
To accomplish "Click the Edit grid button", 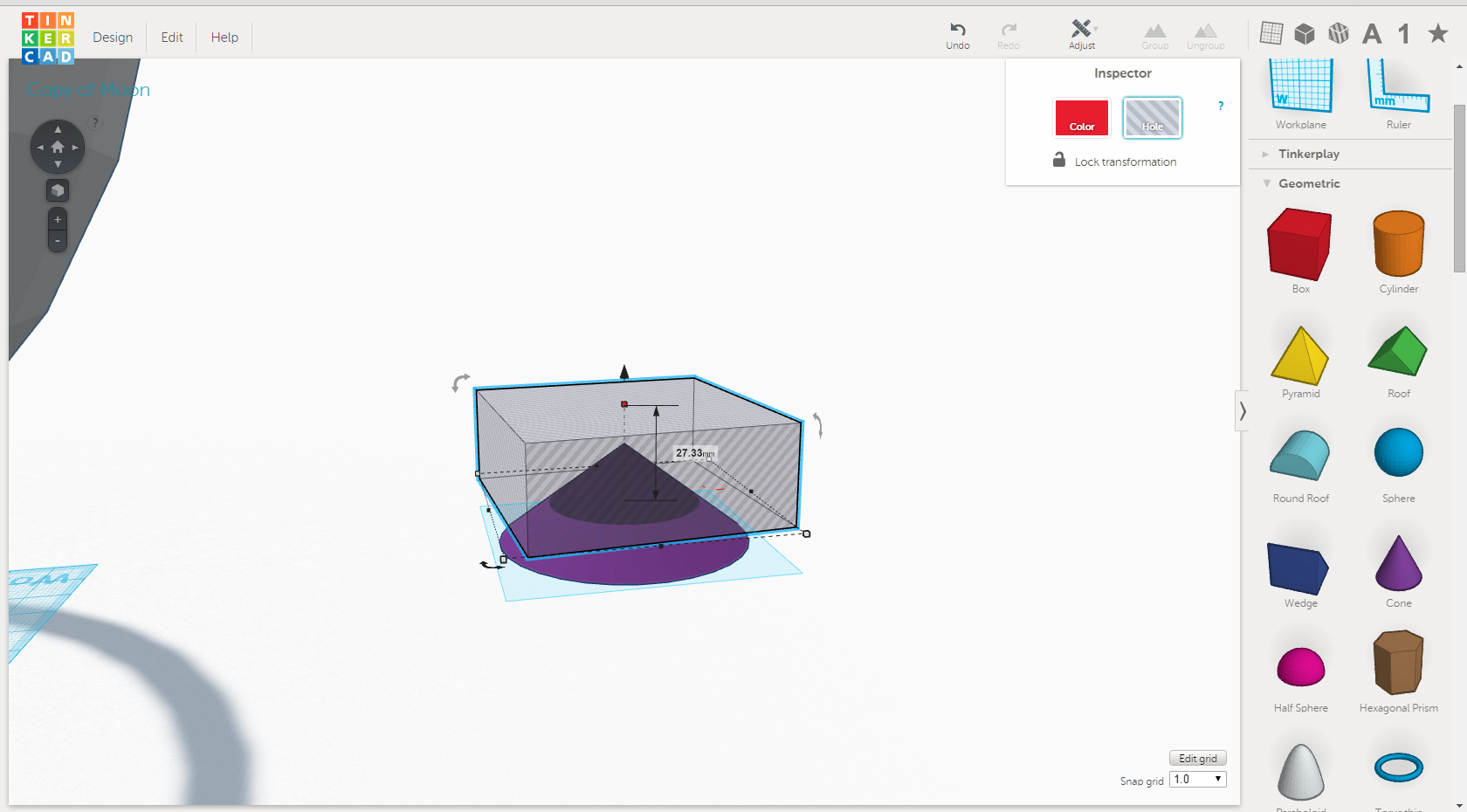I will point(1198,758).
